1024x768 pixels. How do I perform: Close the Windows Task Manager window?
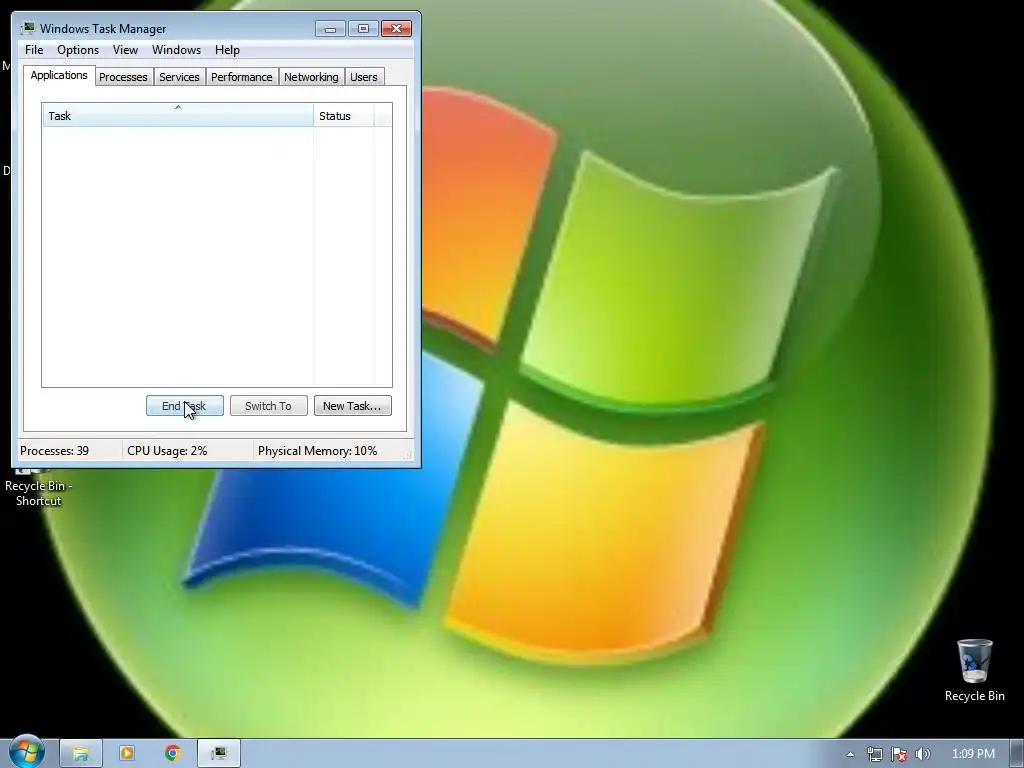[396, 28]
